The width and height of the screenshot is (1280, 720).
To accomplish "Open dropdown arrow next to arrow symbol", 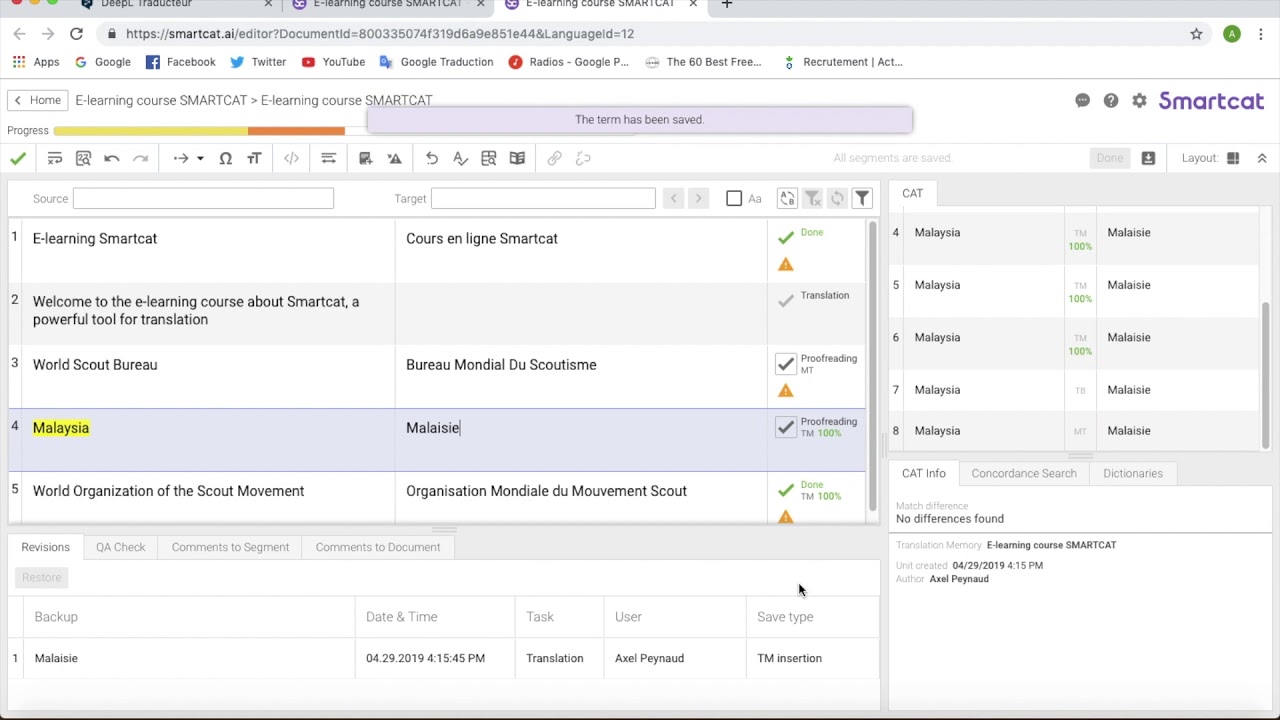I will [200, 158].
